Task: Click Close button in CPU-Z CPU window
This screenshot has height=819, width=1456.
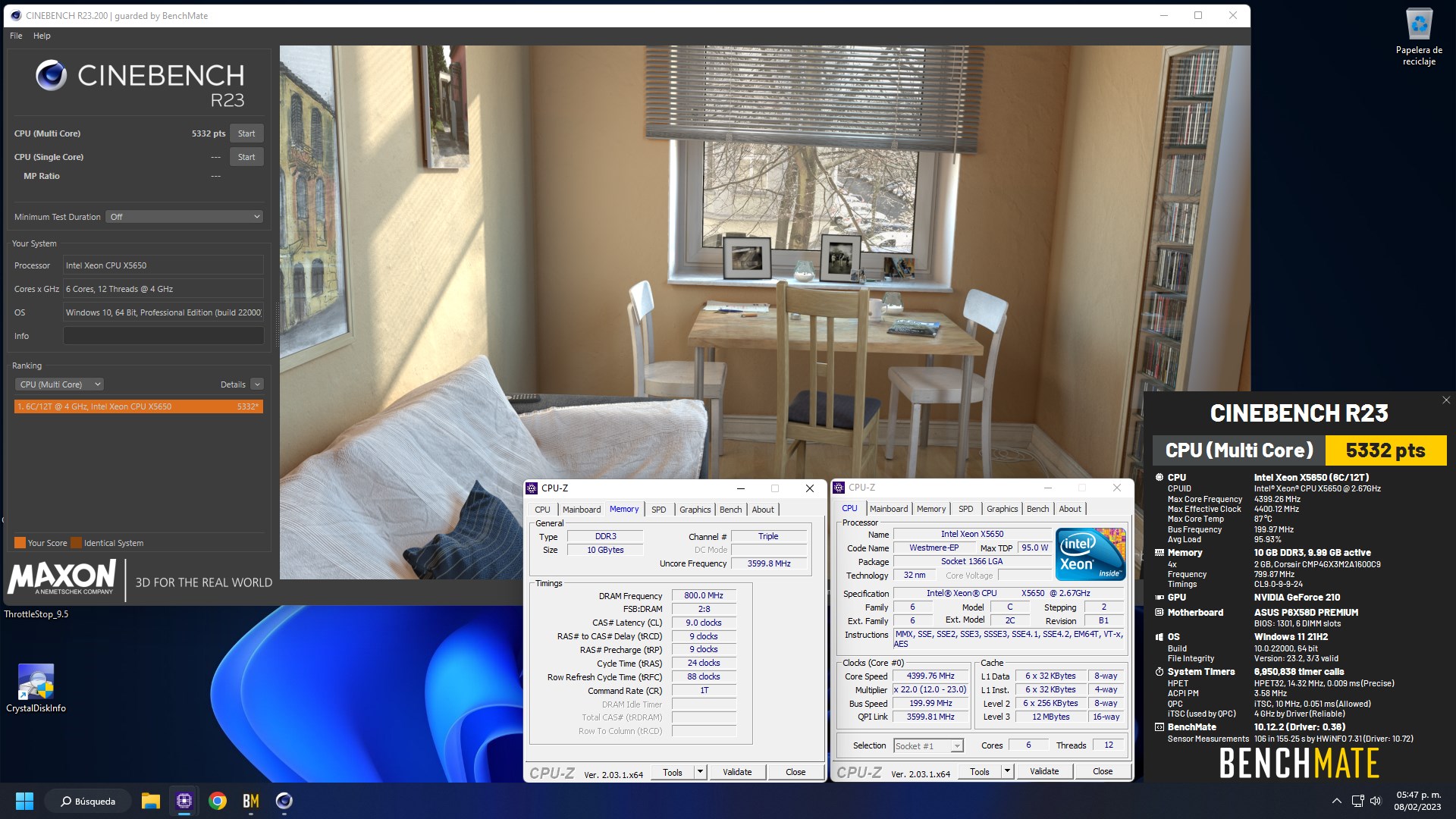Action: point(1103,771)
